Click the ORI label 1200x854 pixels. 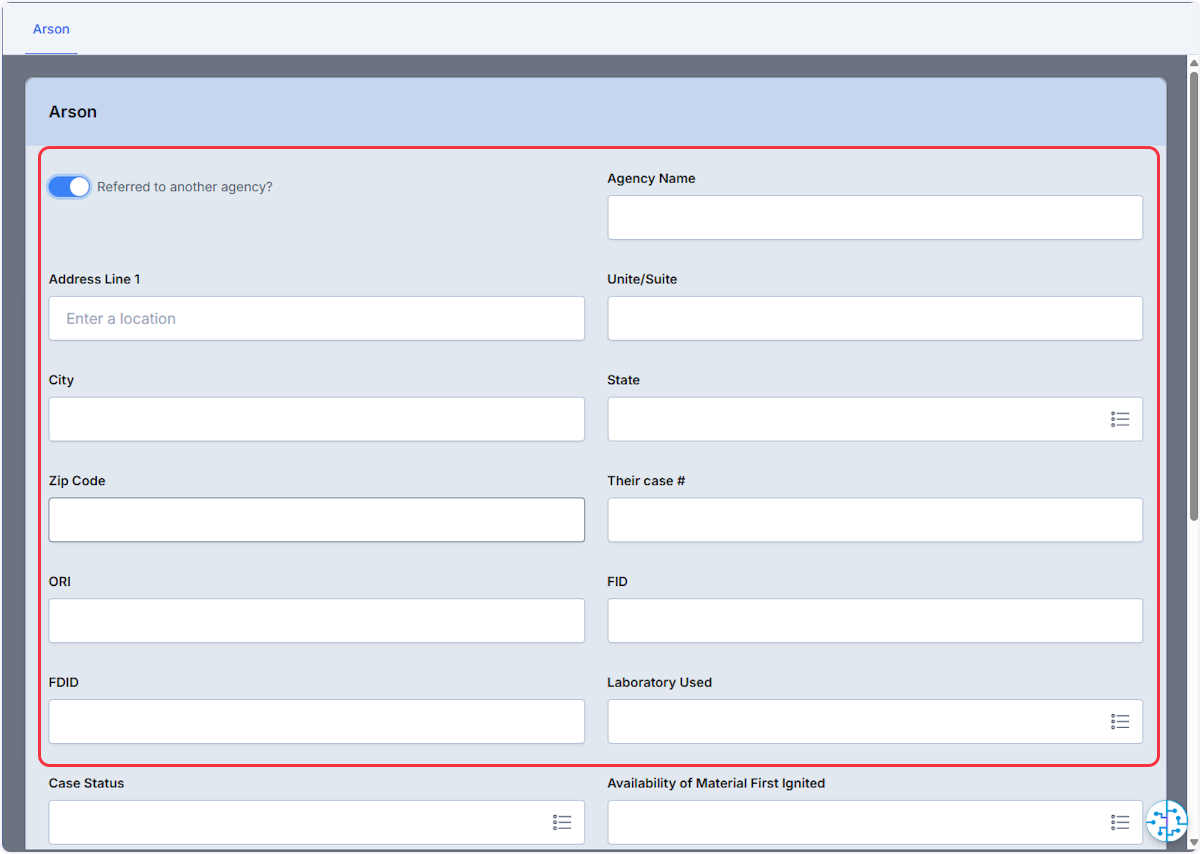[60, 581]
